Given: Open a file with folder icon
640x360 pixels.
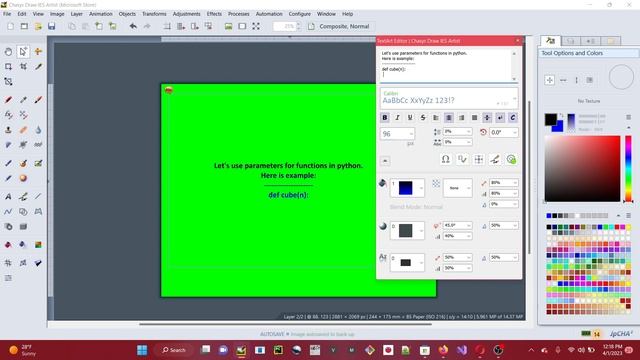Looking at the screenshot, I should (x=38, y=26).
